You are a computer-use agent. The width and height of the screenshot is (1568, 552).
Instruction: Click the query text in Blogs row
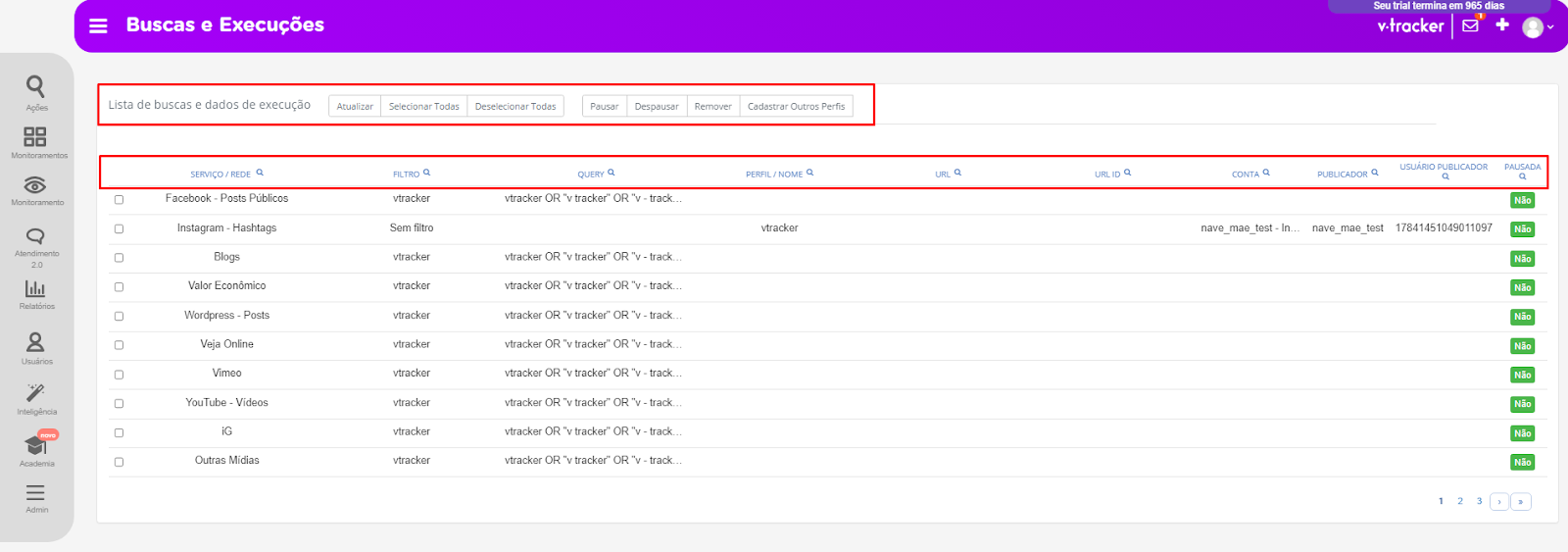[x=593, y=257]
